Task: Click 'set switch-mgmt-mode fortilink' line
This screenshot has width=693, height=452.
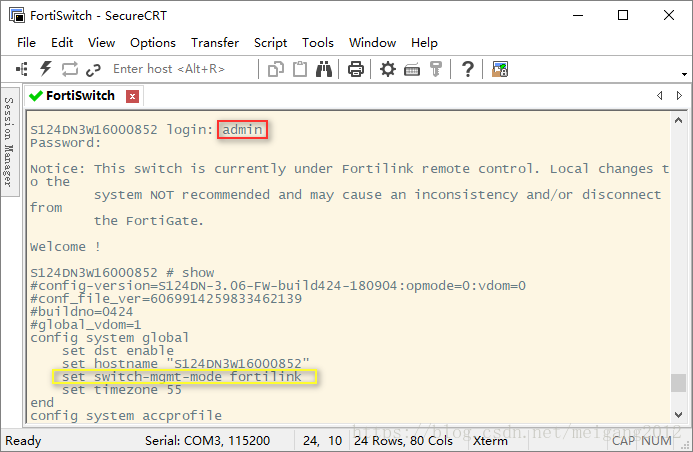Action: coord(182,377)
